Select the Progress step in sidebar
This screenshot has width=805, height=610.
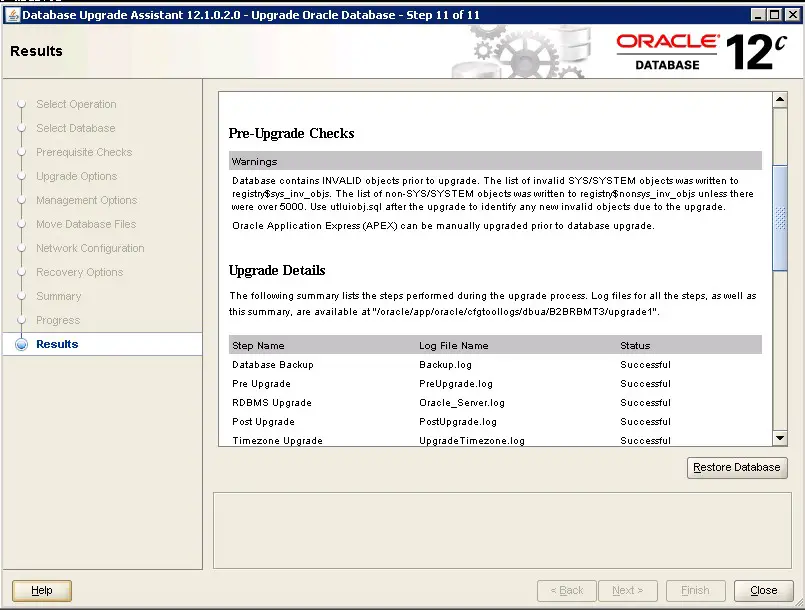pyautogui.click(x=58, y=320)
